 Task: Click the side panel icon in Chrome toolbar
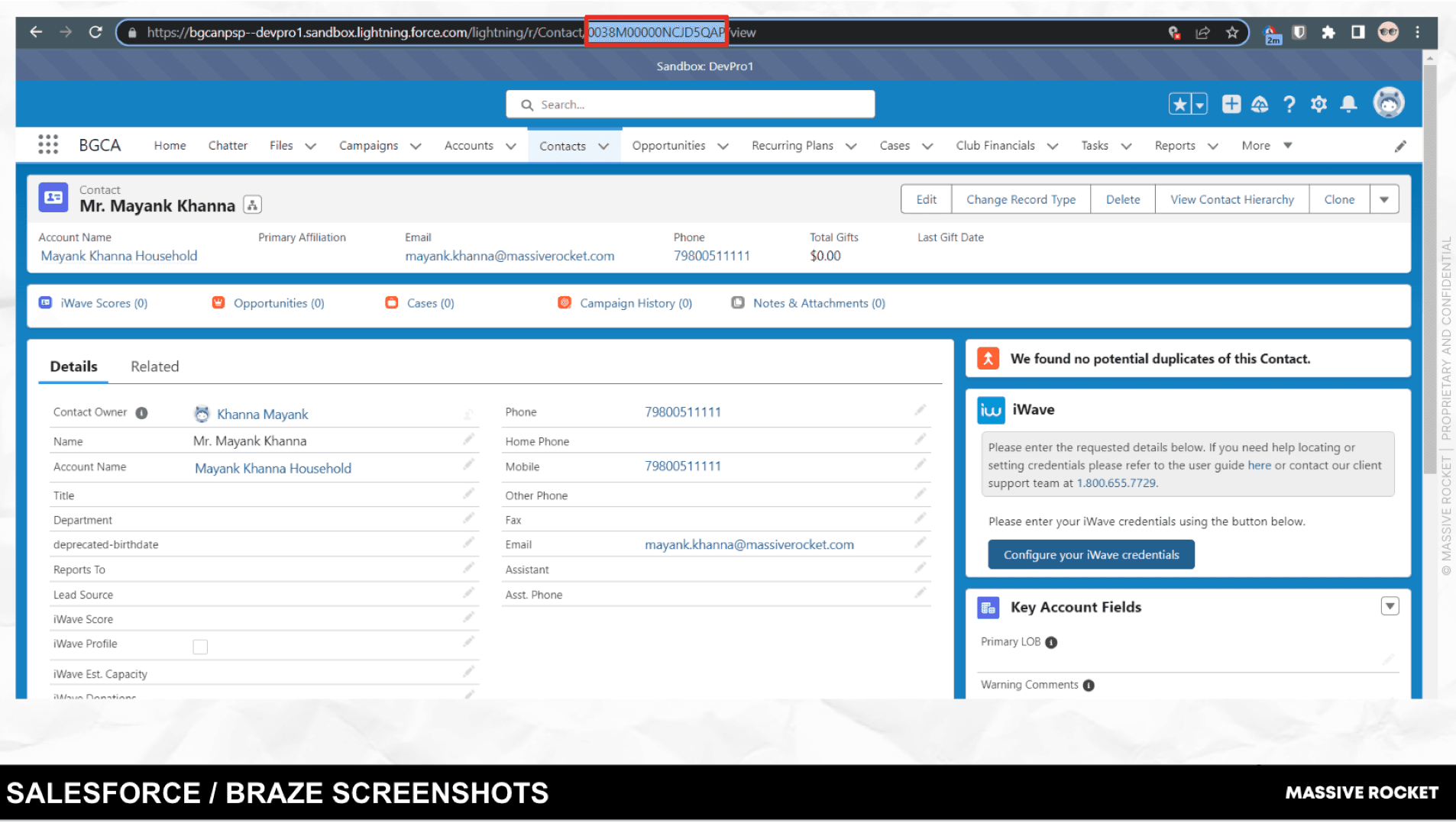1357,32
